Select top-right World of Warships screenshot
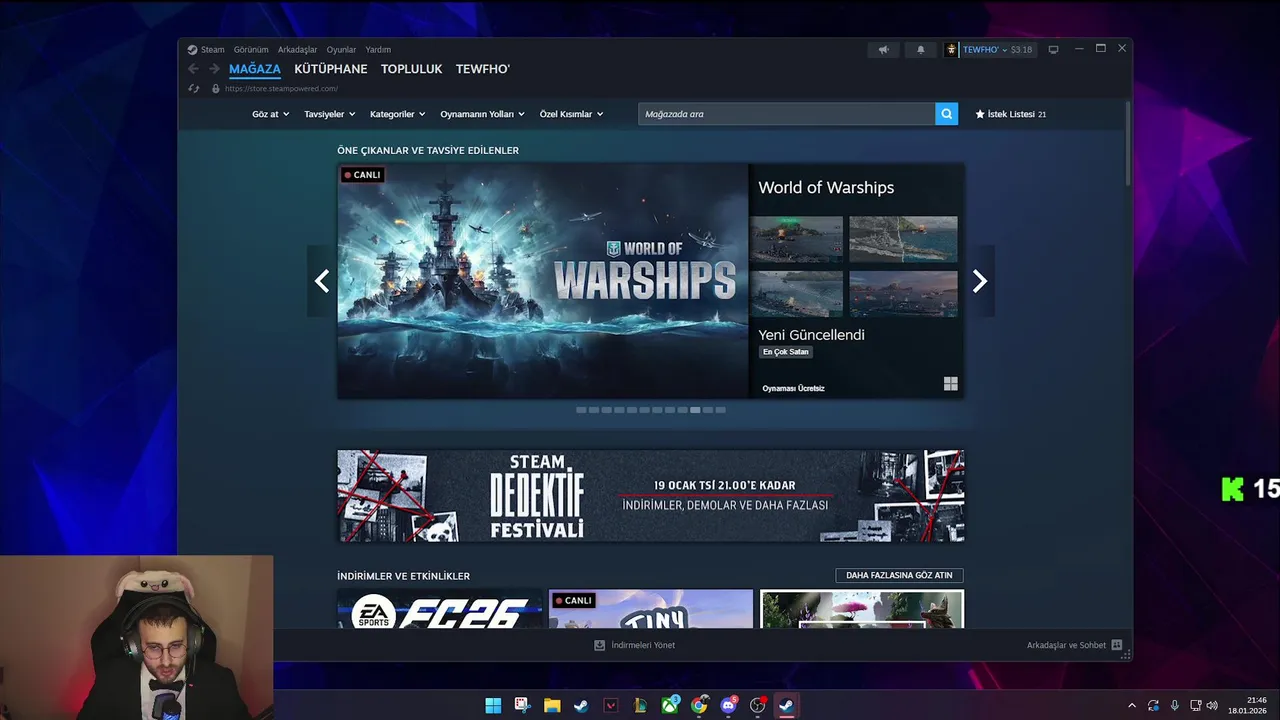The image size is (1280, 720). (903, 239)
